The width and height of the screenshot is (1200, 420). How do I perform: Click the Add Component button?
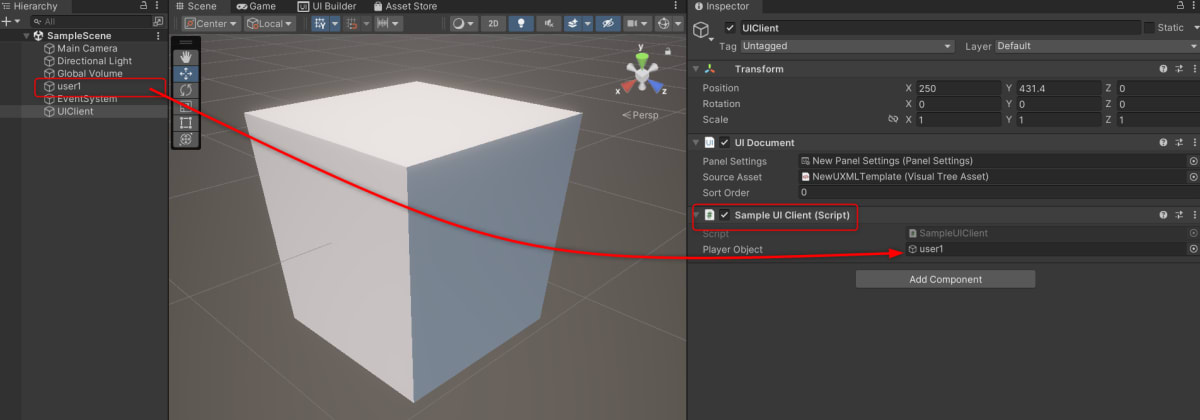[x=945, y=279]
